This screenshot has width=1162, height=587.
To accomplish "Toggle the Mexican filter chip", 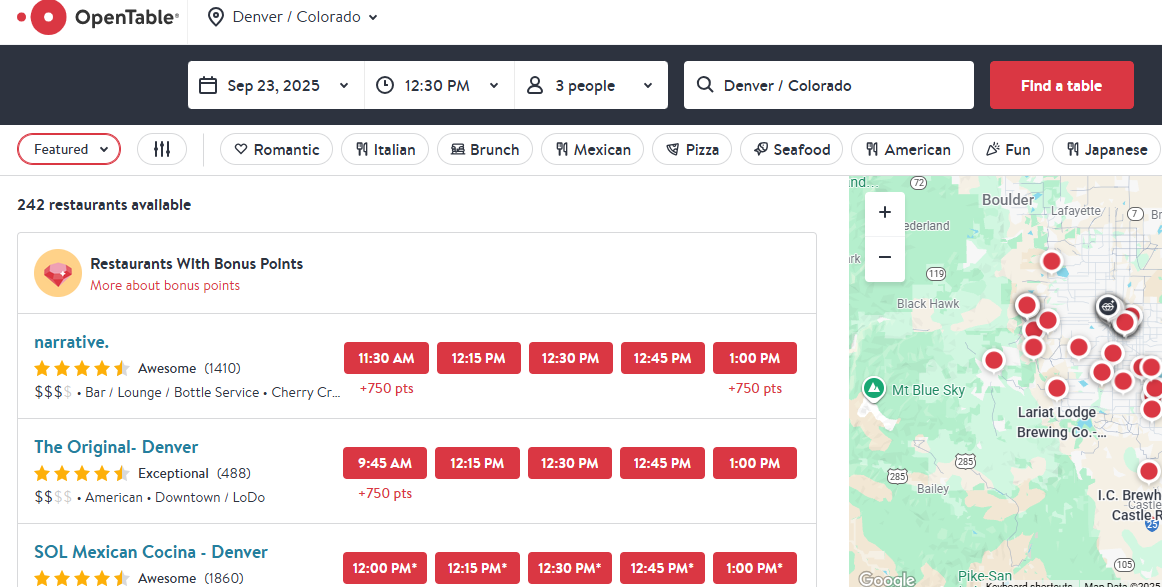I will pyautogui.click(x=593, y=149).
